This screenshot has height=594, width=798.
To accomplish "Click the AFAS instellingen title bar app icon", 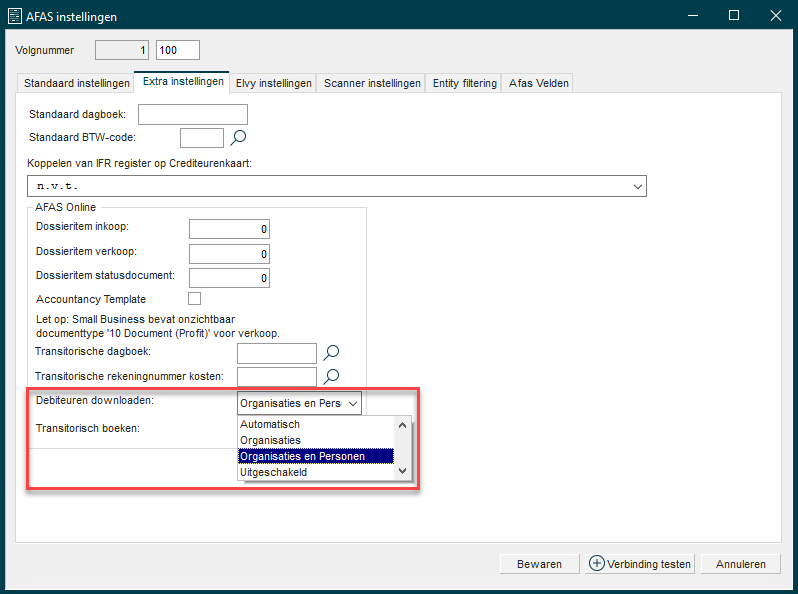I will tap(15, 16).
